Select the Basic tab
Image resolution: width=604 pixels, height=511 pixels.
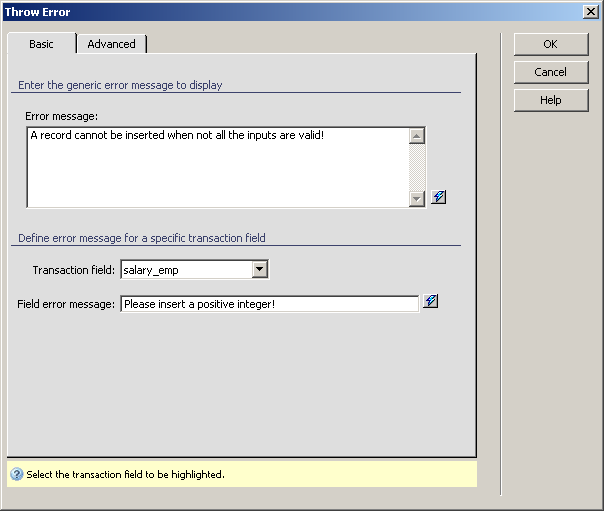coord(41,44)
